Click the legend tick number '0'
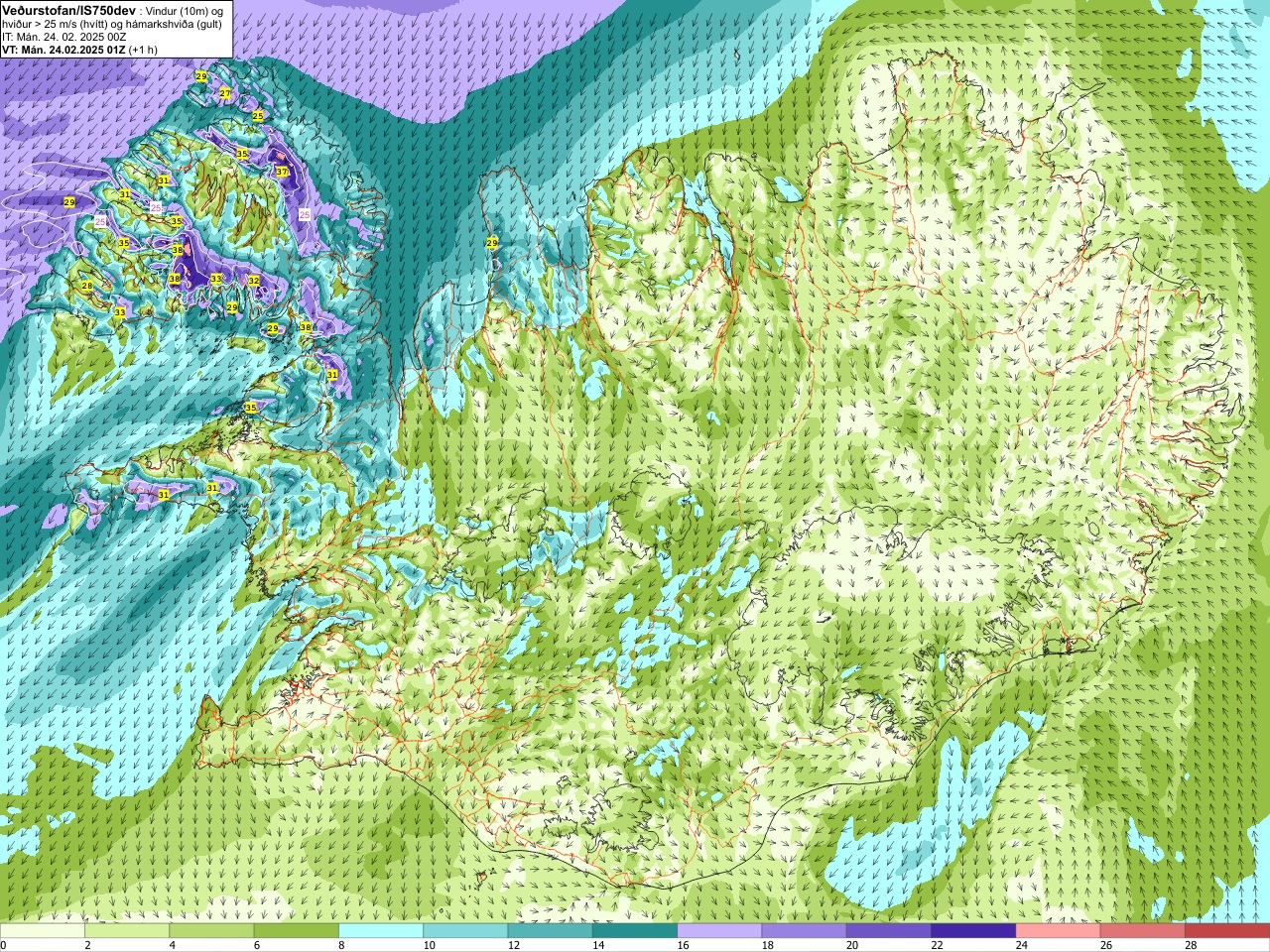1270x952 pixels. click(4, 945)
